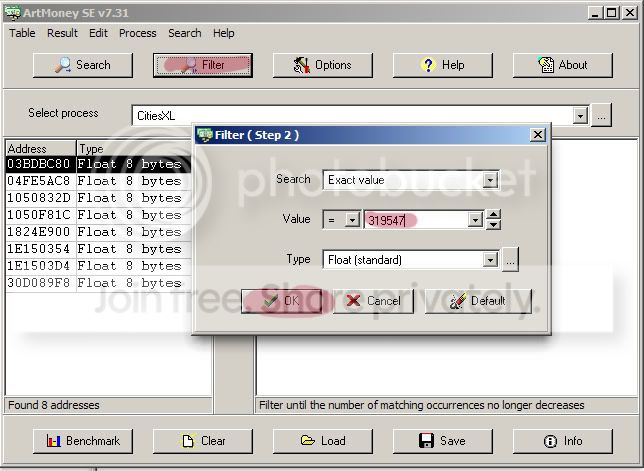Screen dimensions: 644x471
Task: Select address row 03BDBC80
Action: 99,164
